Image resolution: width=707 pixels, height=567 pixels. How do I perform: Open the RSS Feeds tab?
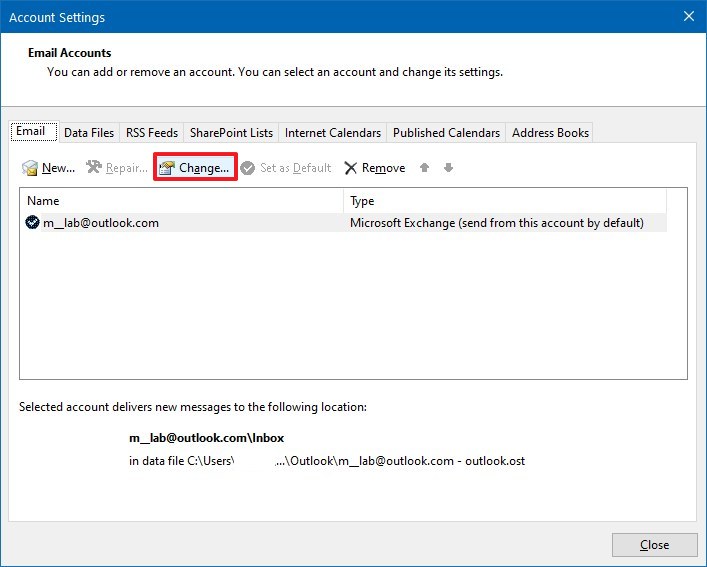point(152,133)
